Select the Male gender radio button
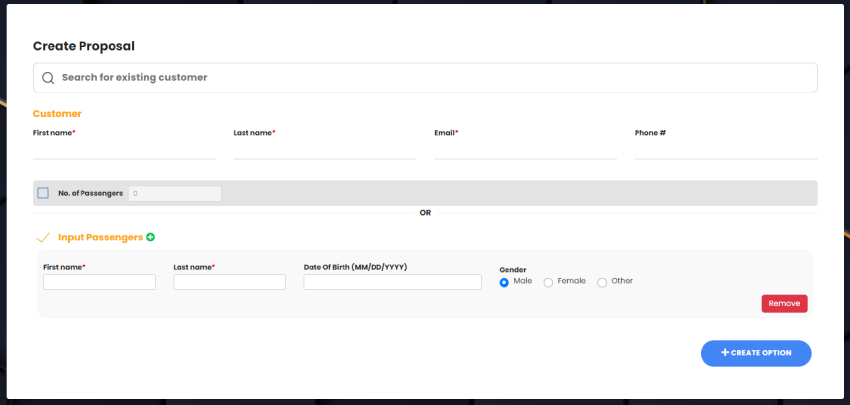 tap(504, 282)
